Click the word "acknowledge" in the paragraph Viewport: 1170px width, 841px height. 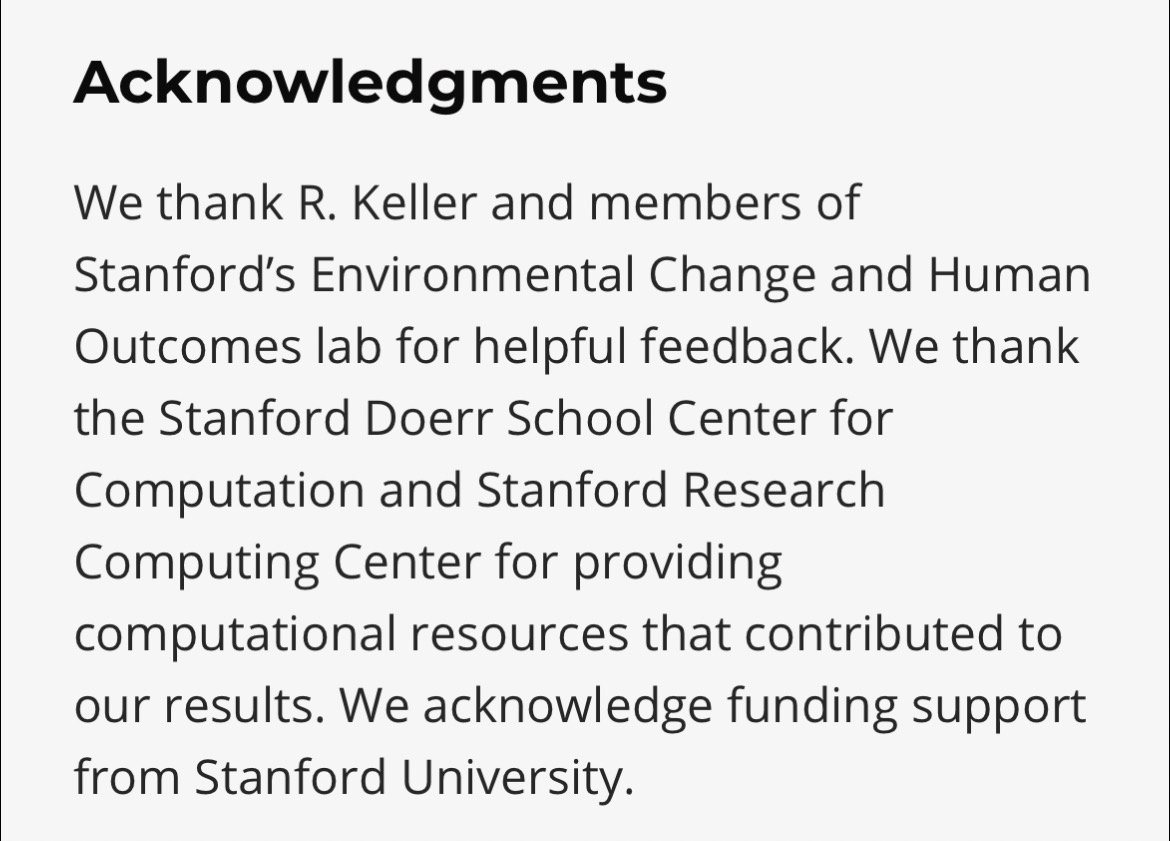click(563, 707)
